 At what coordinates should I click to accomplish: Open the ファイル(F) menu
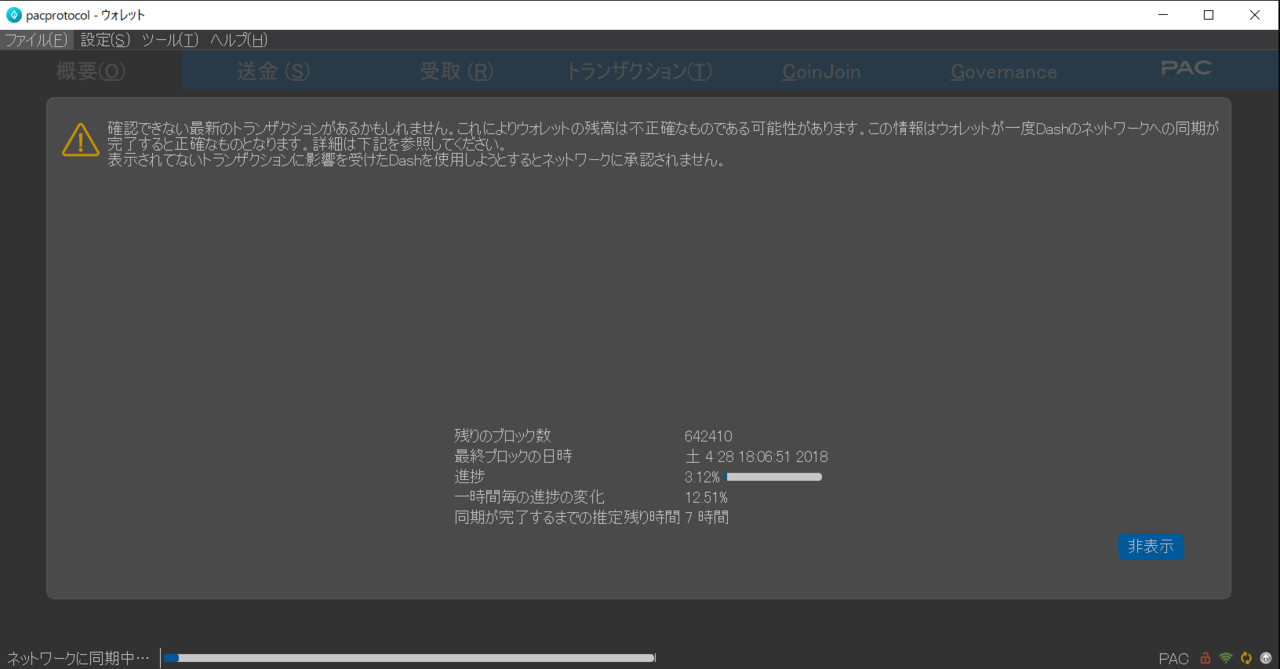[36, 40]
